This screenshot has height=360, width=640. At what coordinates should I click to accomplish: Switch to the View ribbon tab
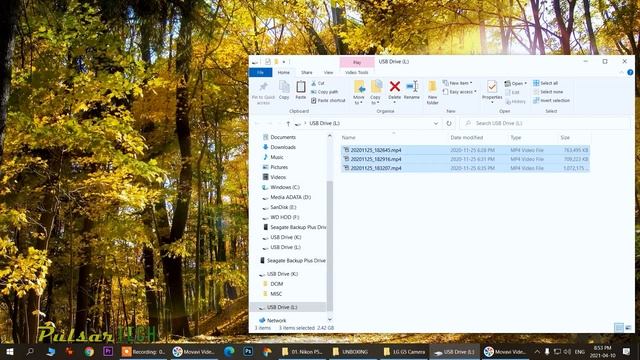329,73
